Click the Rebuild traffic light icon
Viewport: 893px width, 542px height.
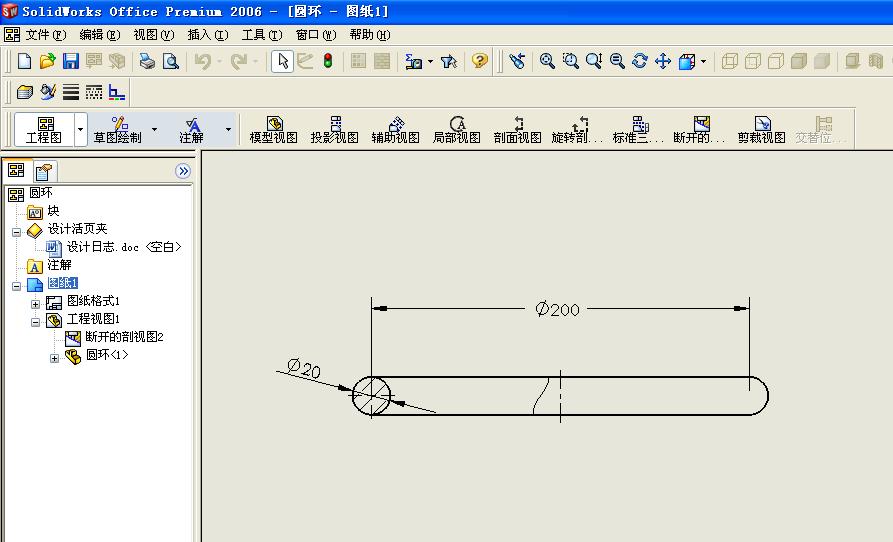[x=328, y=61]
